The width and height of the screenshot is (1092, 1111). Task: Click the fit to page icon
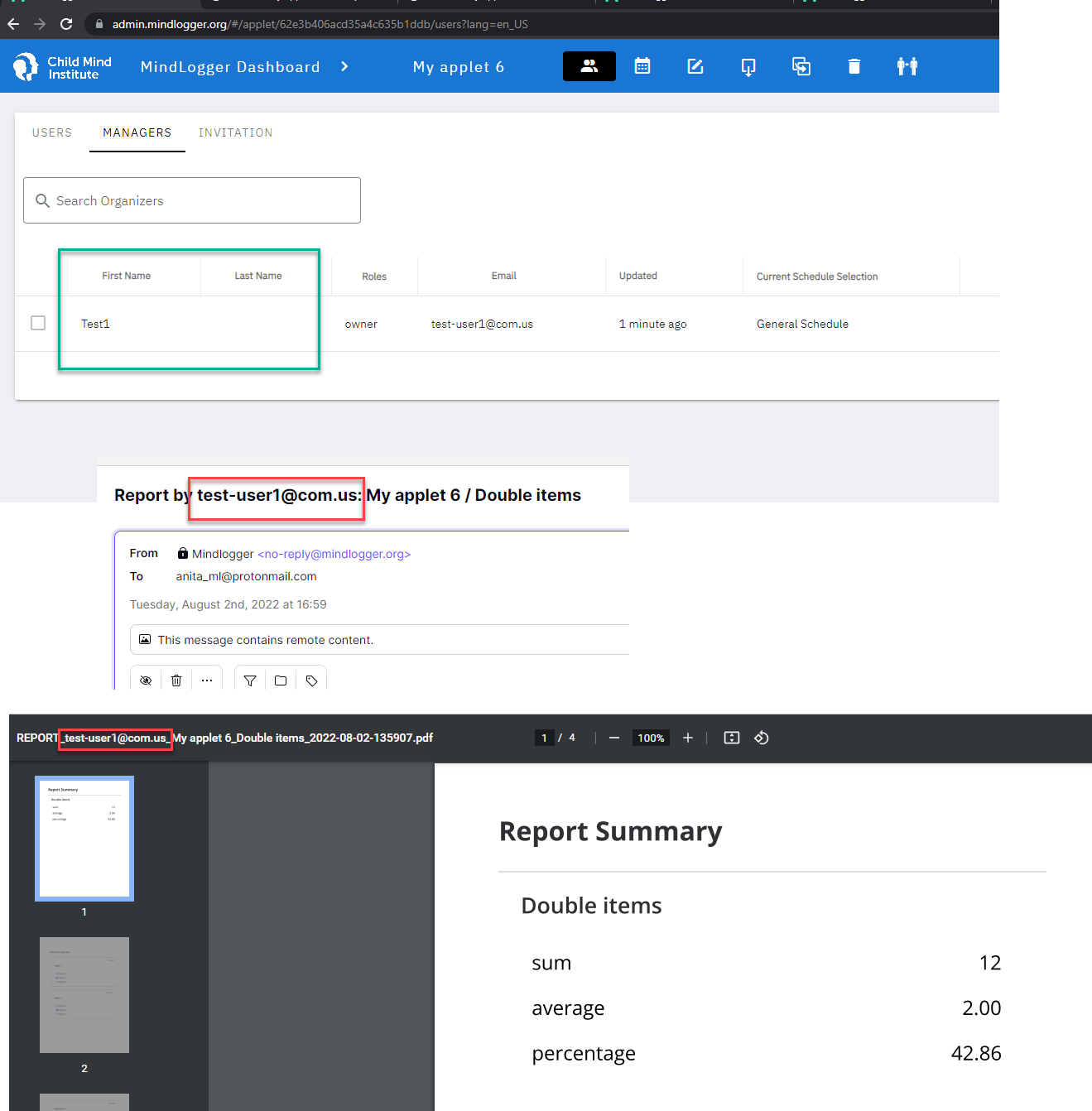coord(732,738)
